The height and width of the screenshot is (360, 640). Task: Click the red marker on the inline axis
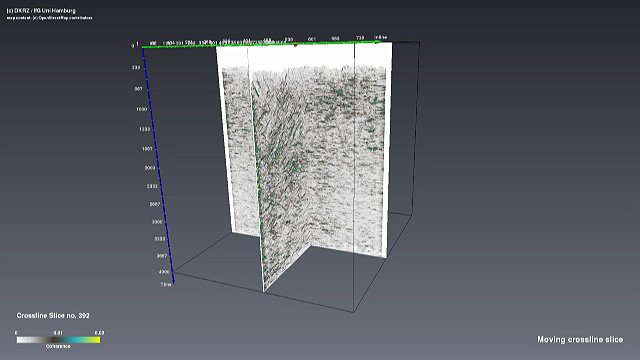(x=296, y=45)
